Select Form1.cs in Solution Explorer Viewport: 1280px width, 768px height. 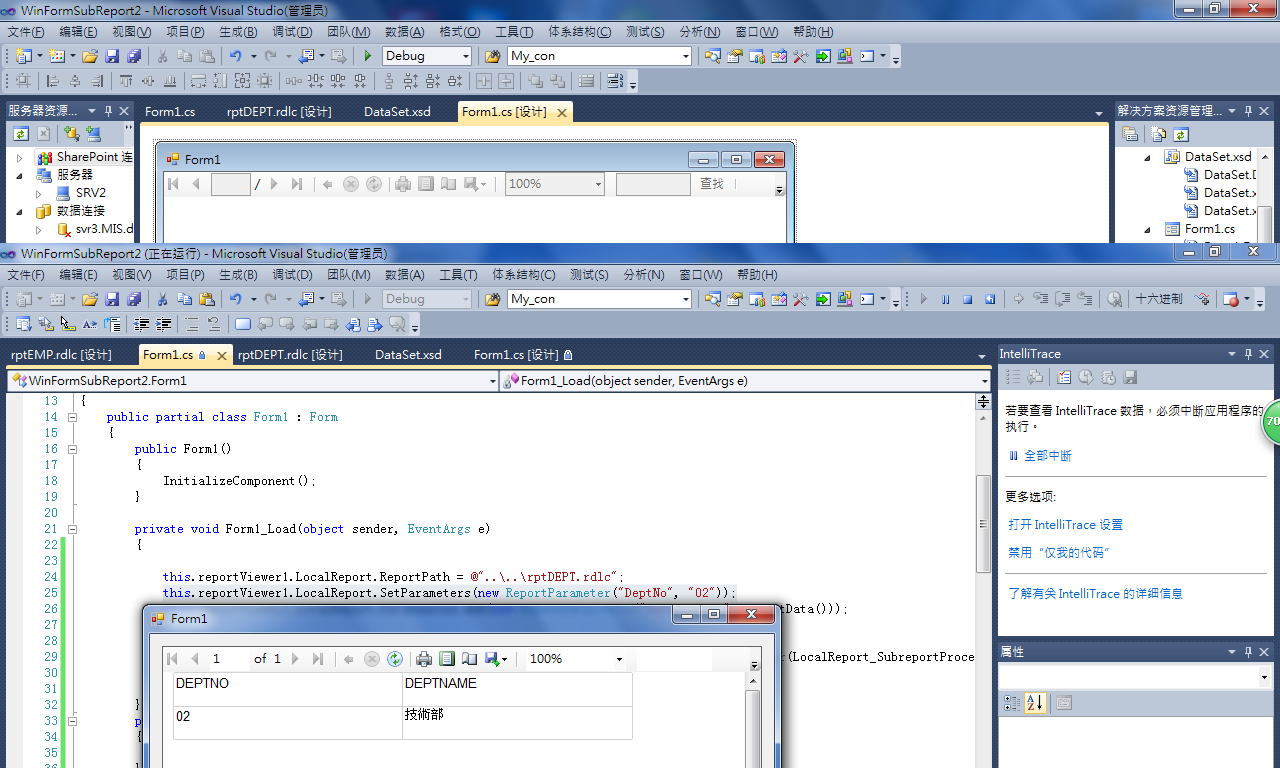pos(1209,229)
